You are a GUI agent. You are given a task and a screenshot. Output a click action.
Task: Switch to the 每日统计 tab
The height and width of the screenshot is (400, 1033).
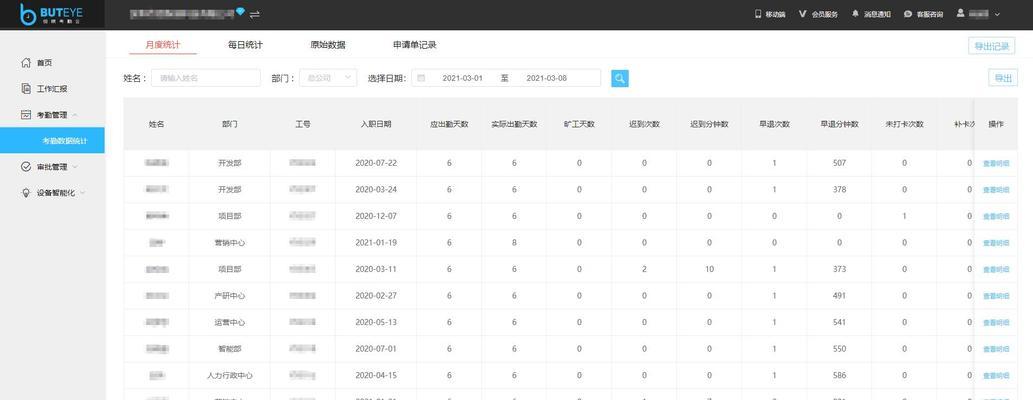click(245, 45)
